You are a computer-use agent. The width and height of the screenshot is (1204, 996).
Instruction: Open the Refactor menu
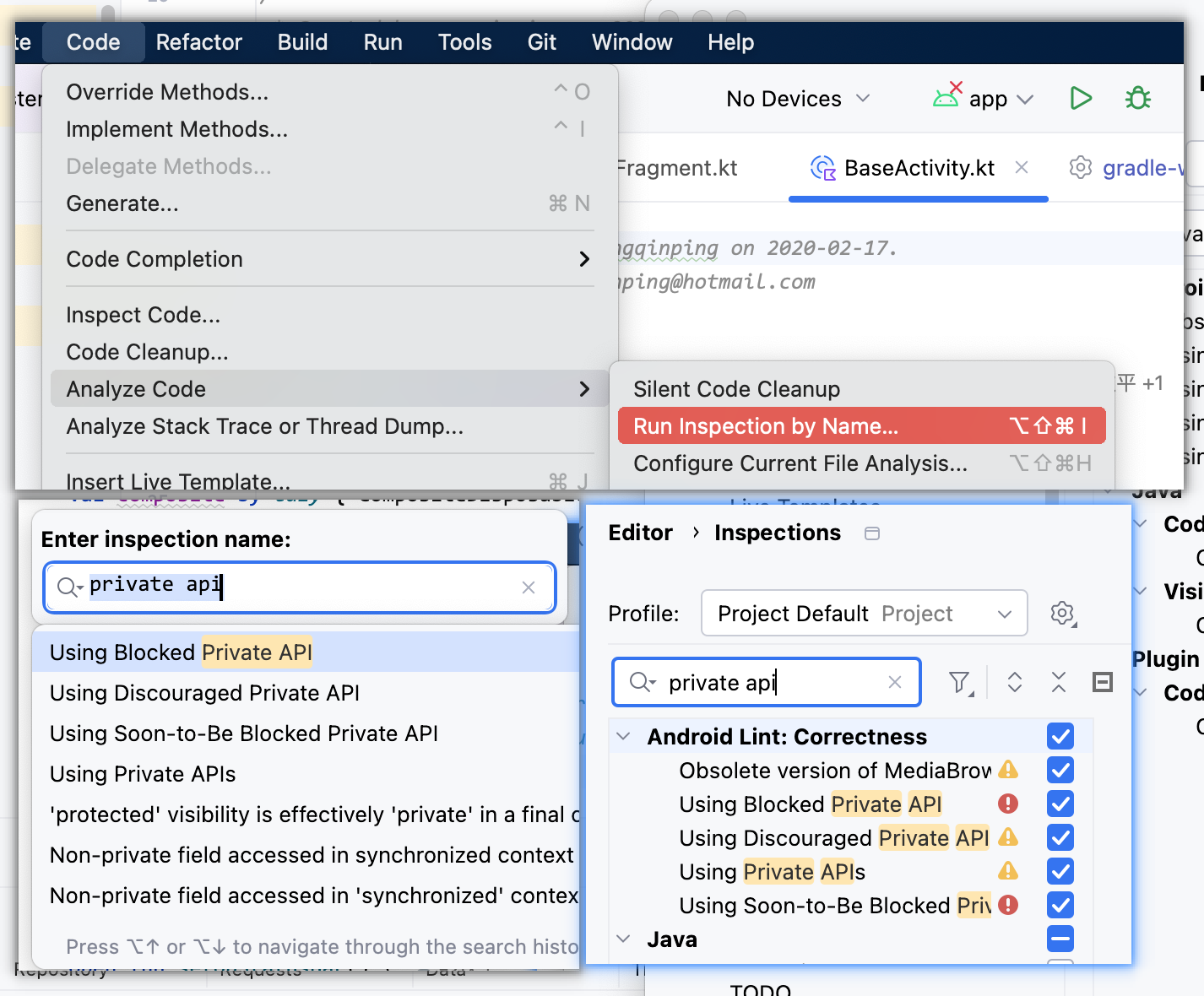coord(198,42)
